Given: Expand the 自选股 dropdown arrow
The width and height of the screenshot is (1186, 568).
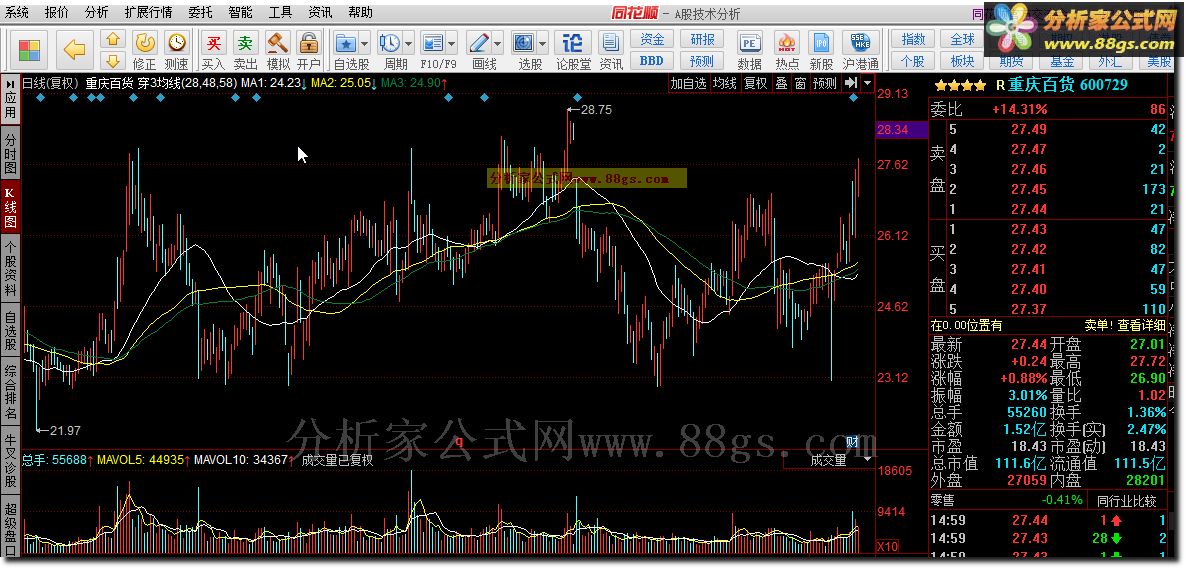Looking at the screenshot, I should point(365,43).
